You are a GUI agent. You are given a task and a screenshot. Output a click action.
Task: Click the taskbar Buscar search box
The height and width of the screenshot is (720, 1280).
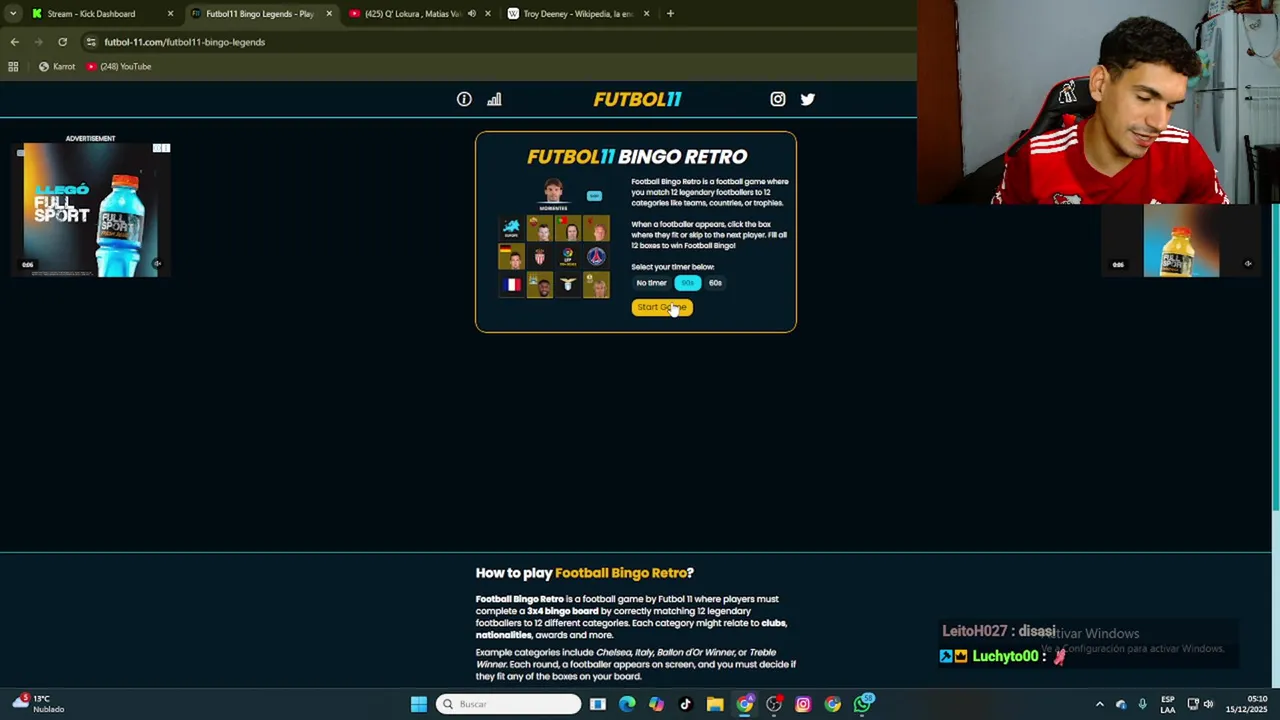coord(508,704)
